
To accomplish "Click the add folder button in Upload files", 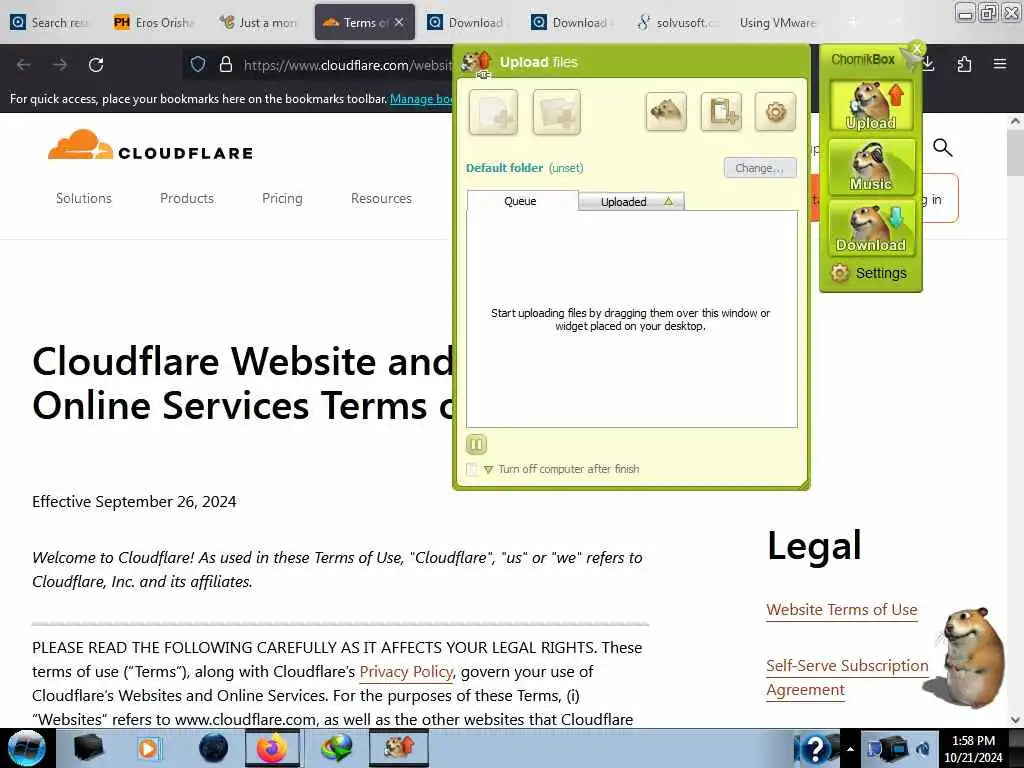I will 556,112.
